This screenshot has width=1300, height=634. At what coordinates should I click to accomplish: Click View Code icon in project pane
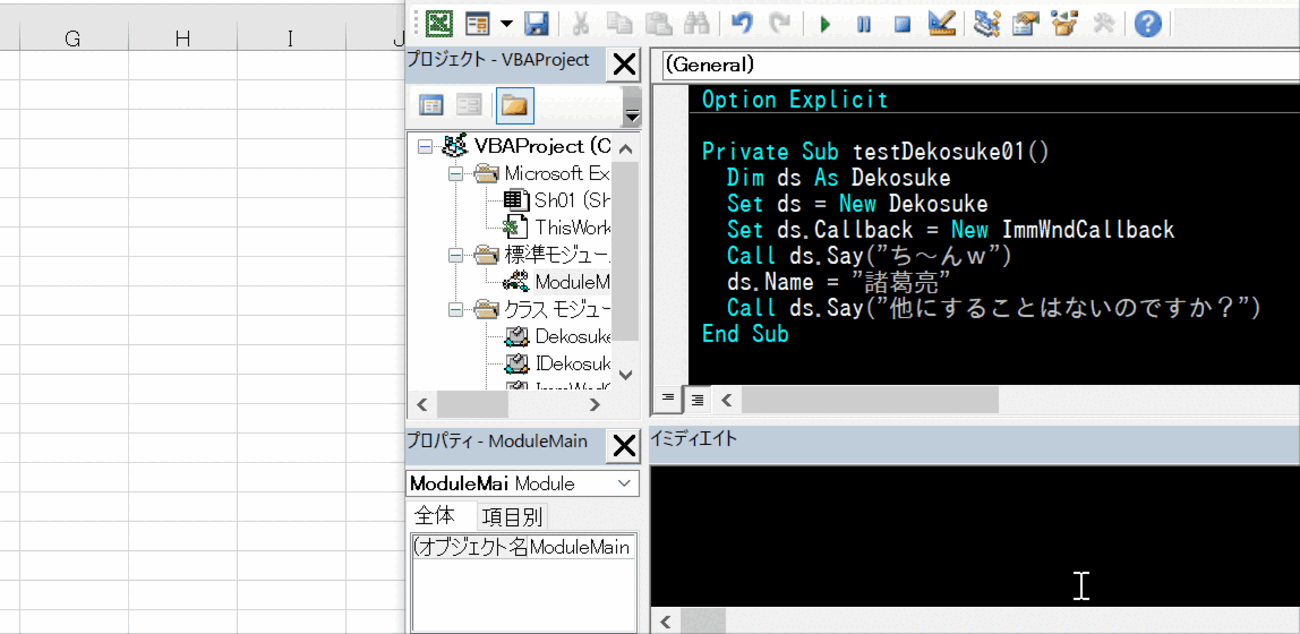431,105
